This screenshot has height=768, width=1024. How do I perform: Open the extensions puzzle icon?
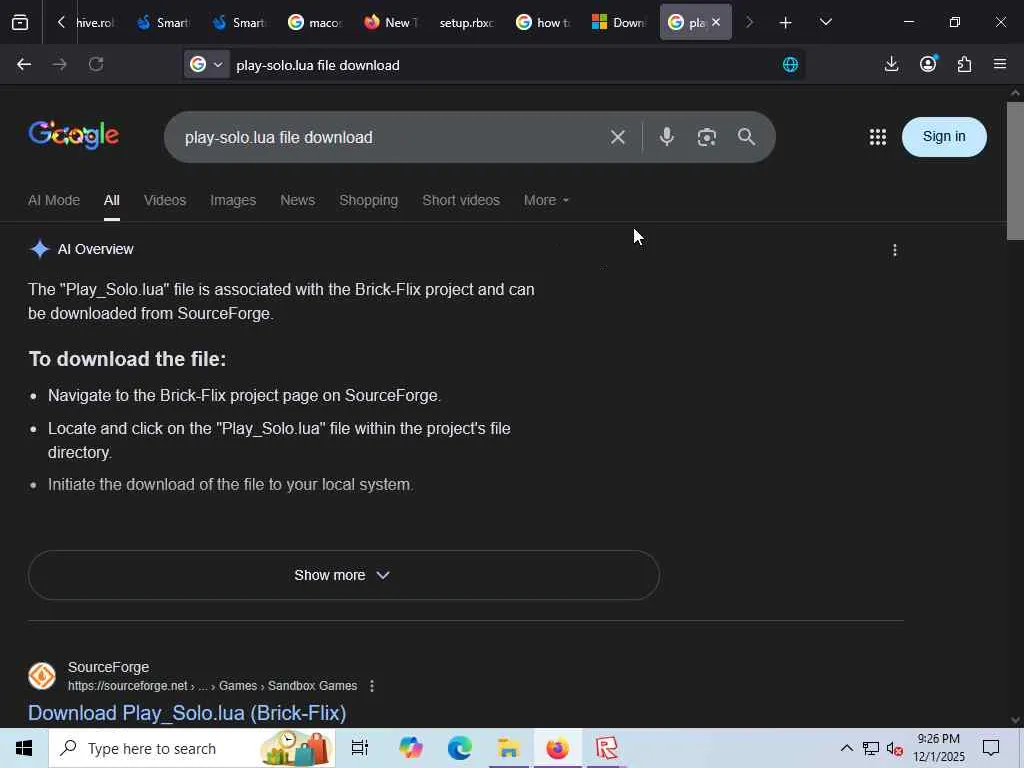click(x=965, y=64)
